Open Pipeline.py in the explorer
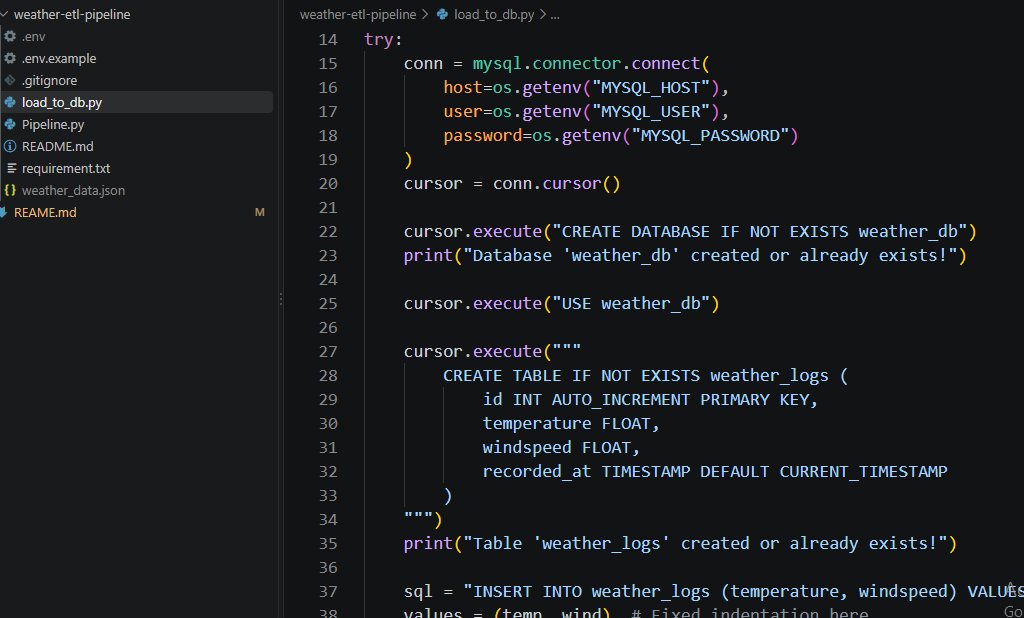This screenshot has height=618, width=1024. point(53,124)
